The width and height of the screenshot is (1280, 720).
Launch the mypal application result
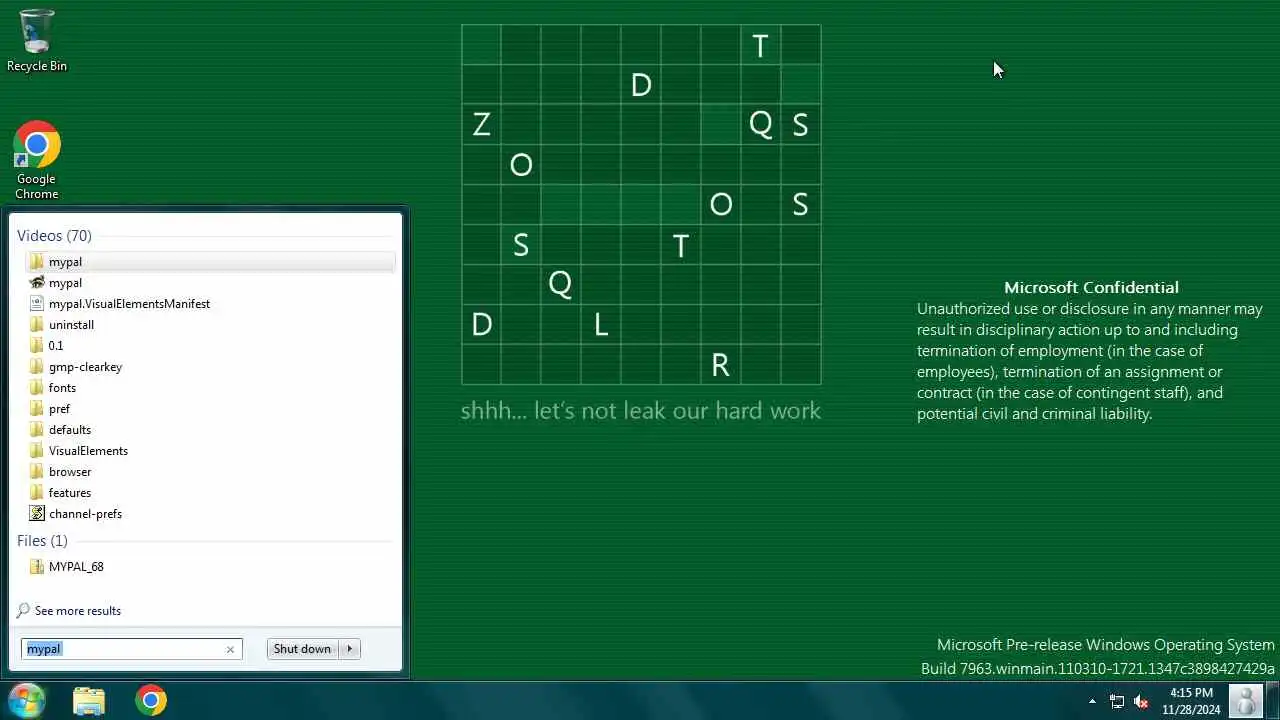click(x=210, y=283)
